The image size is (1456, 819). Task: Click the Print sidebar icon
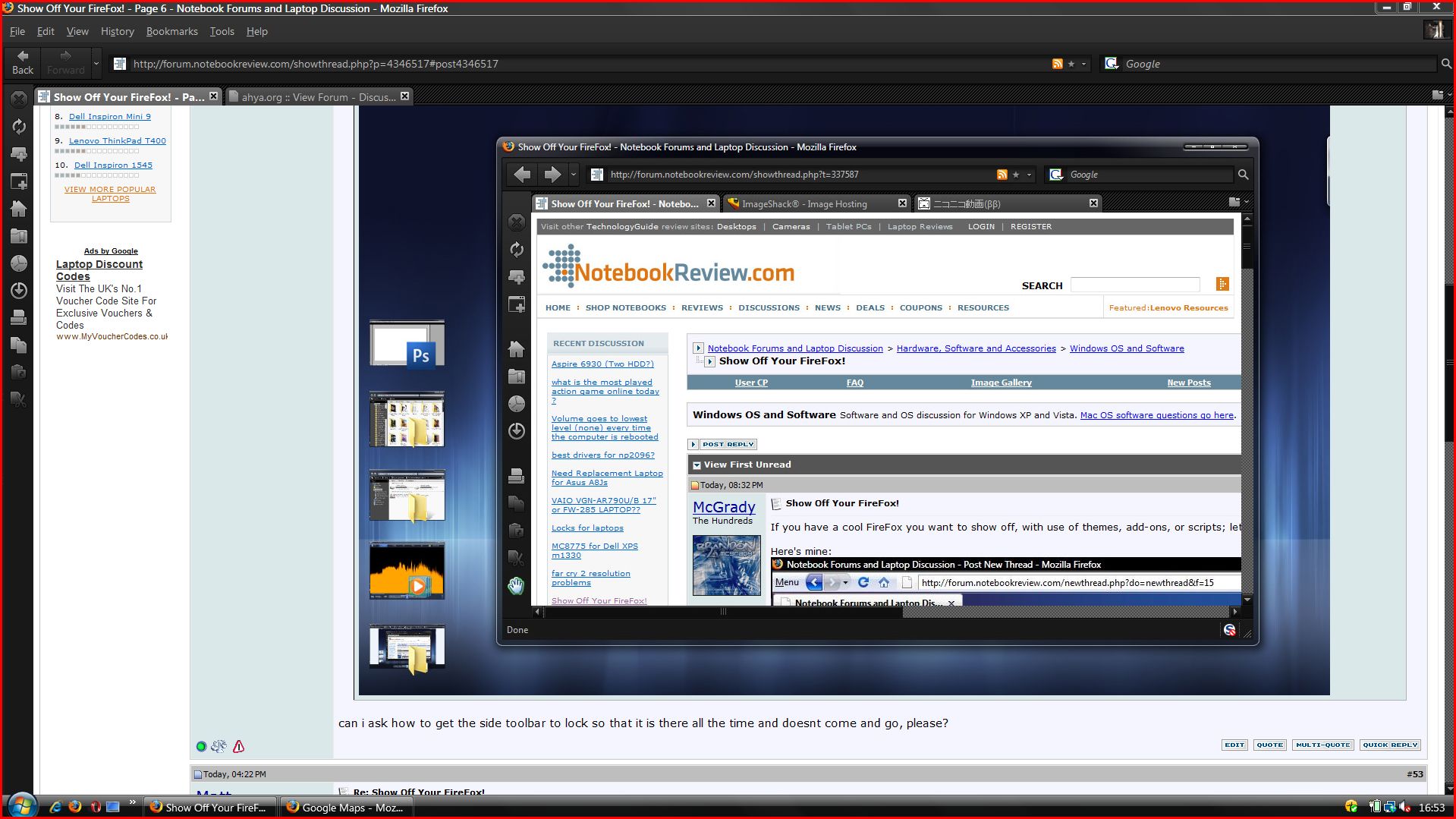point(19,318)
